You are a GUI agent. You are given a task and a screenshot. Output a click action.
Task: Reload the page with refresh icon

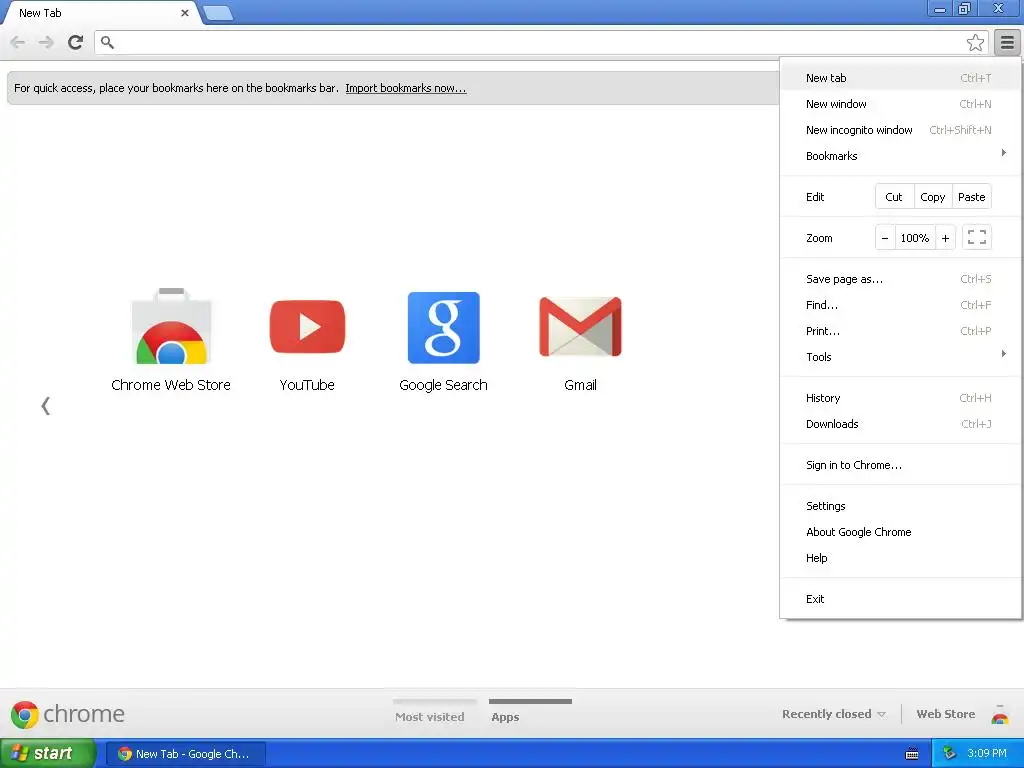(x=75, y=42)
